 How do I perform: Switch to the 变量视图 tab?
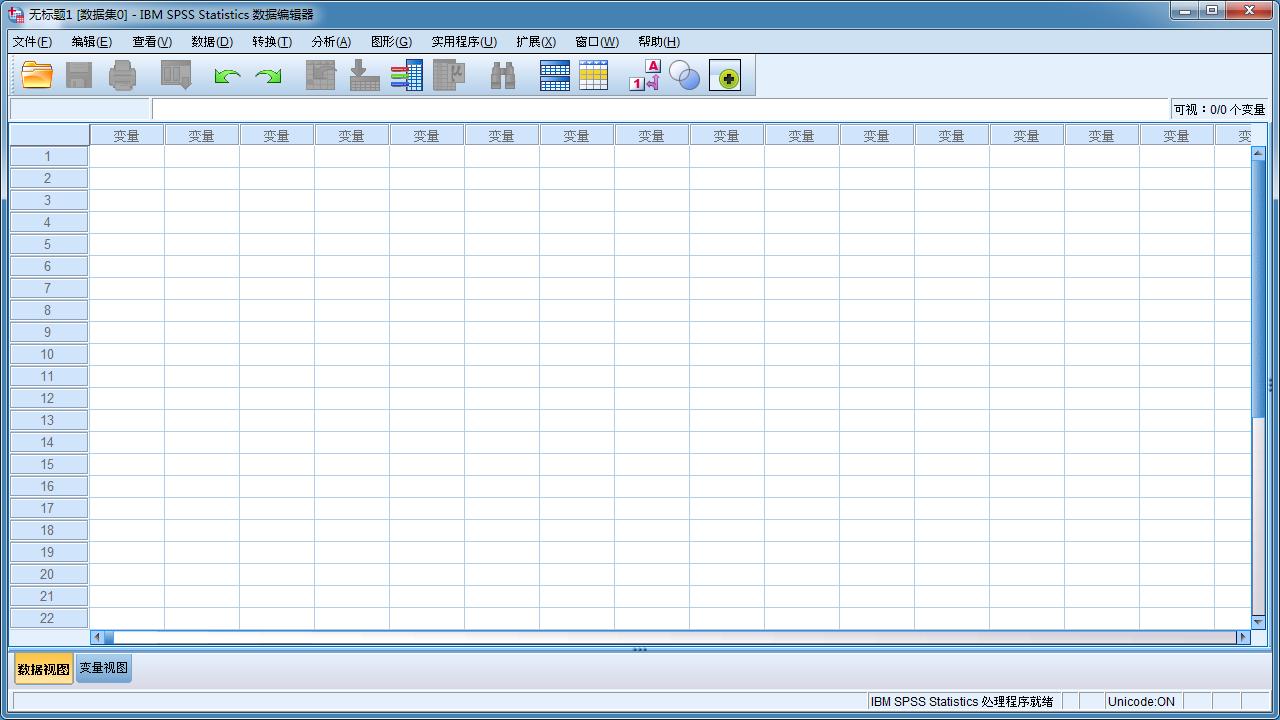[x=103, y=668]
